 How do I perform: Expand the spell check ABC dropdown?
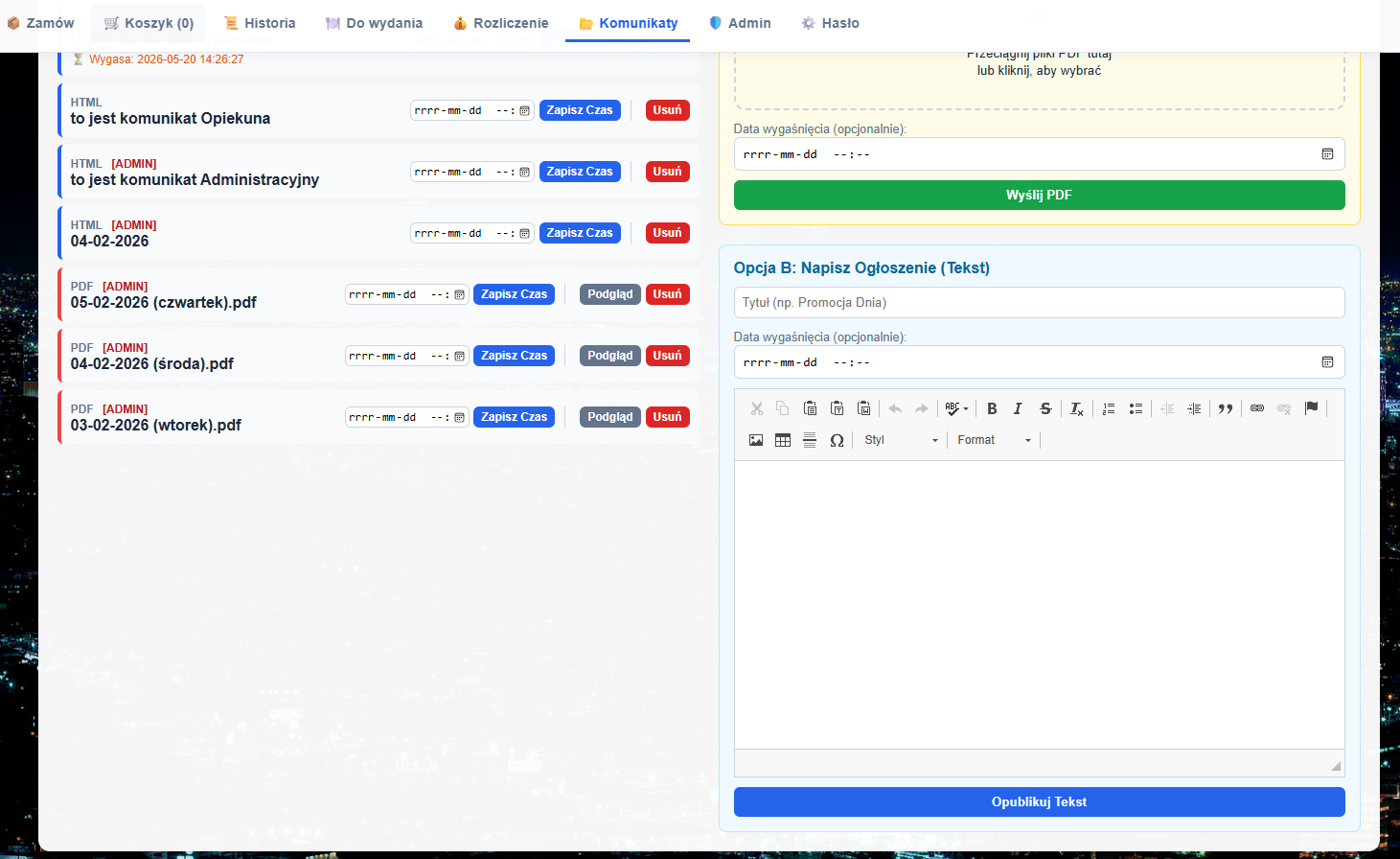tap(956, 408)
